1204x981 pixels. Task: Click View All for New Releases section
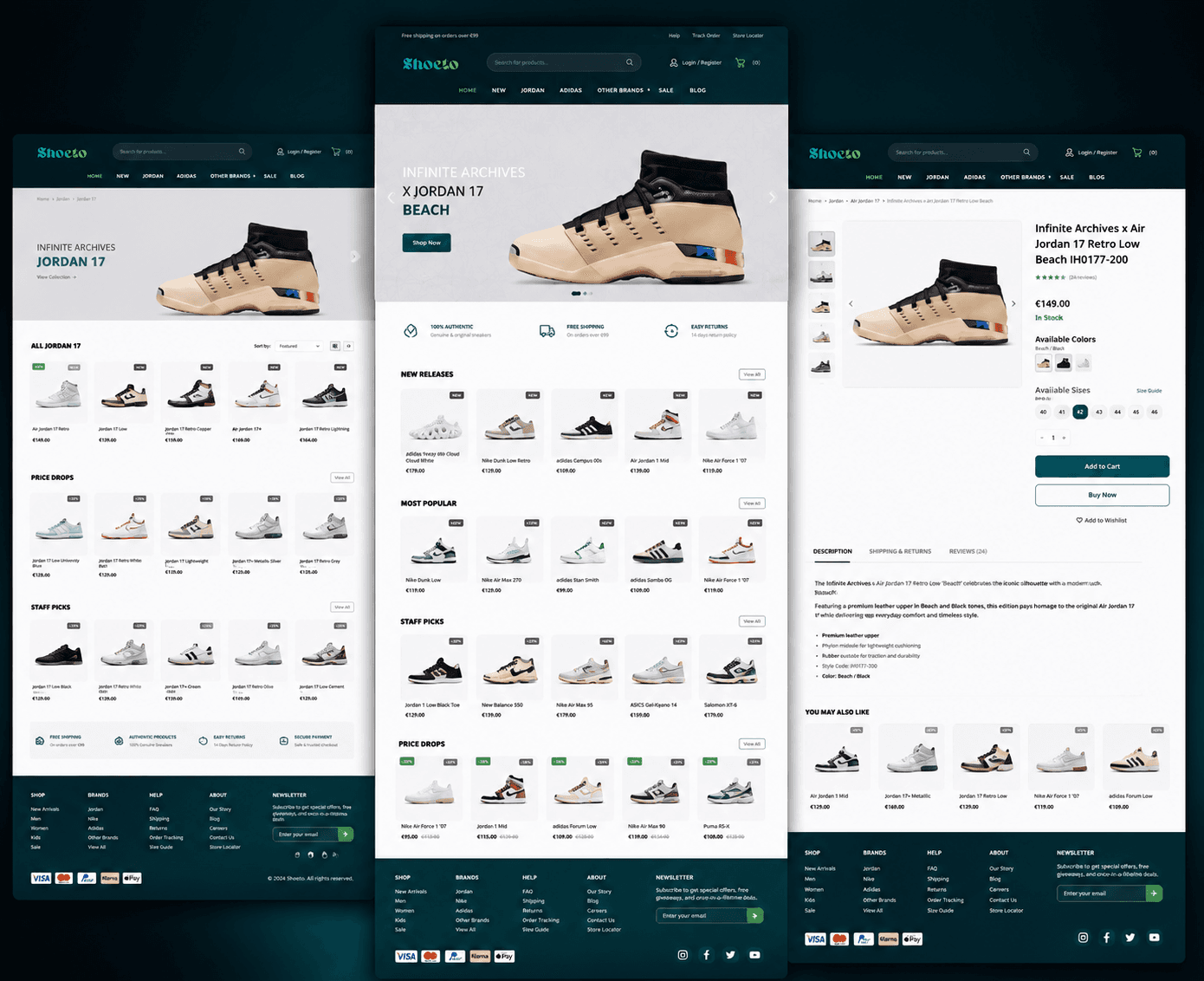[752, 374]
